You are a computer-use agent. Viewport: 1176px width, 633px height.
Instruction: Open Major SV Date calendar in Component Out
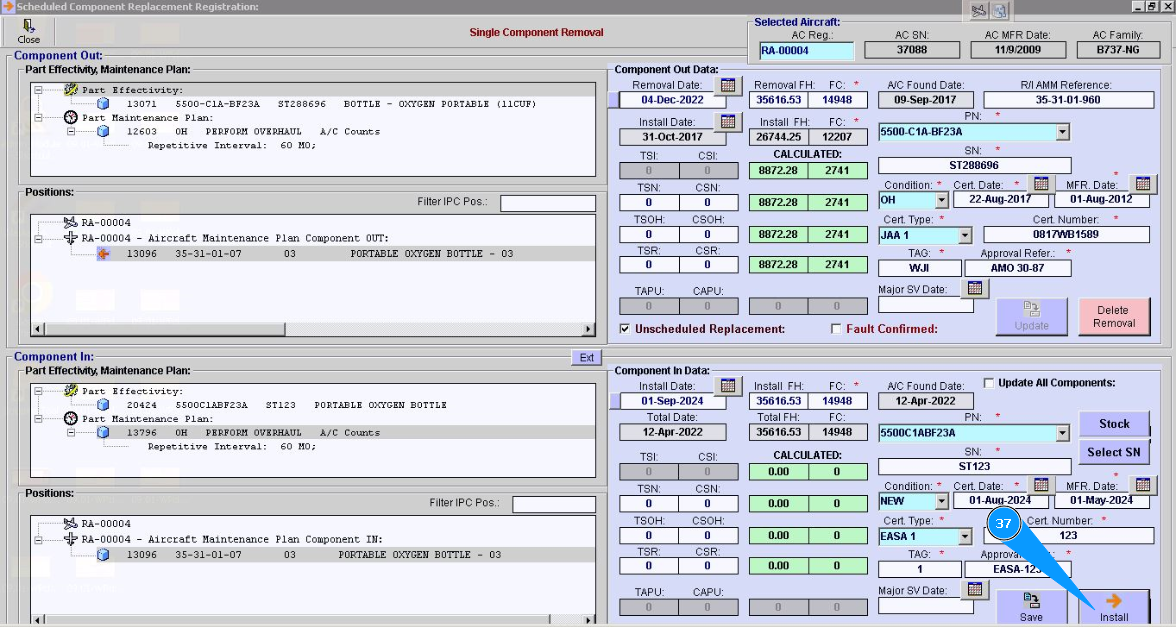[x=975, y=288]
